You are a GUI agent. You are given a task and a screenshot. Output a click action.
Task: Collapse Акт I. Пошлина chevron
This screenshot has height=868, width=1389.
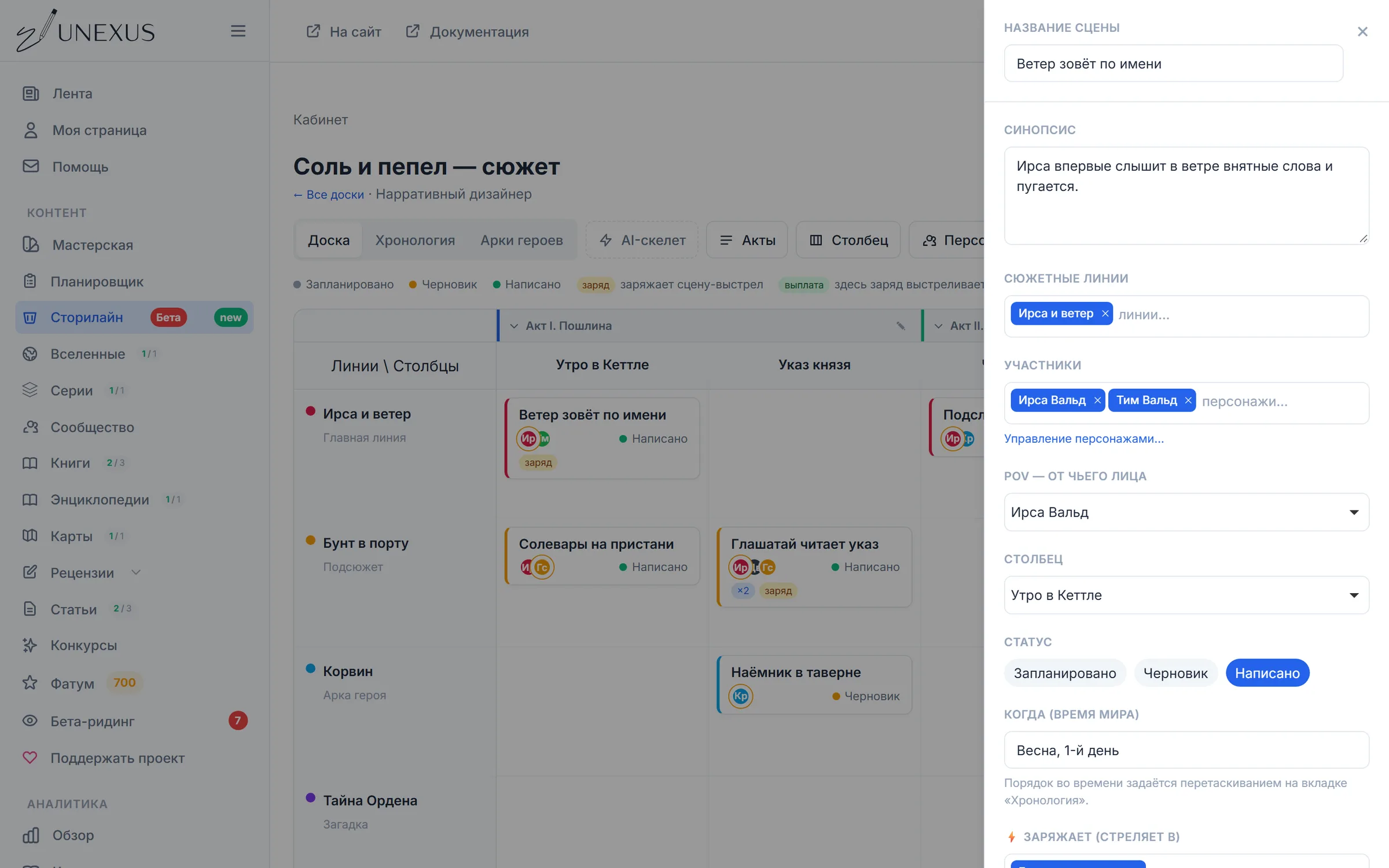(x=513, y=326)
